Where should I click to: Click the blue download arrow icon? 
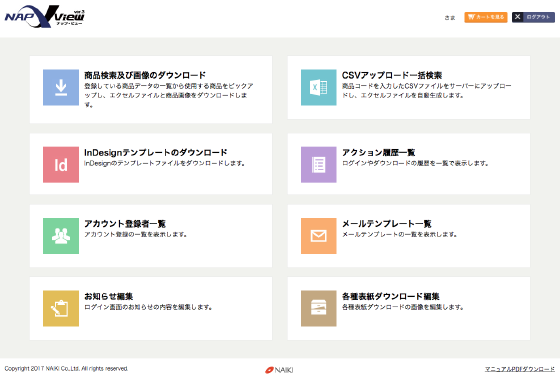pos(61,88)
